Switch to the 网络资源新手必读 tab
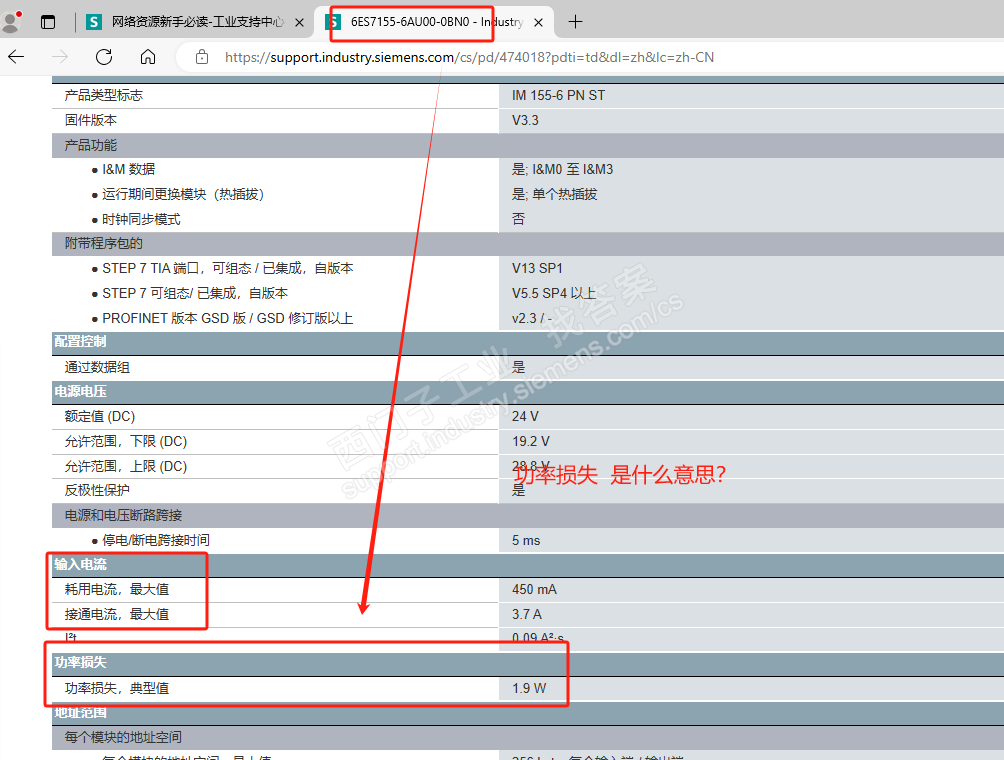 [197, 22]
